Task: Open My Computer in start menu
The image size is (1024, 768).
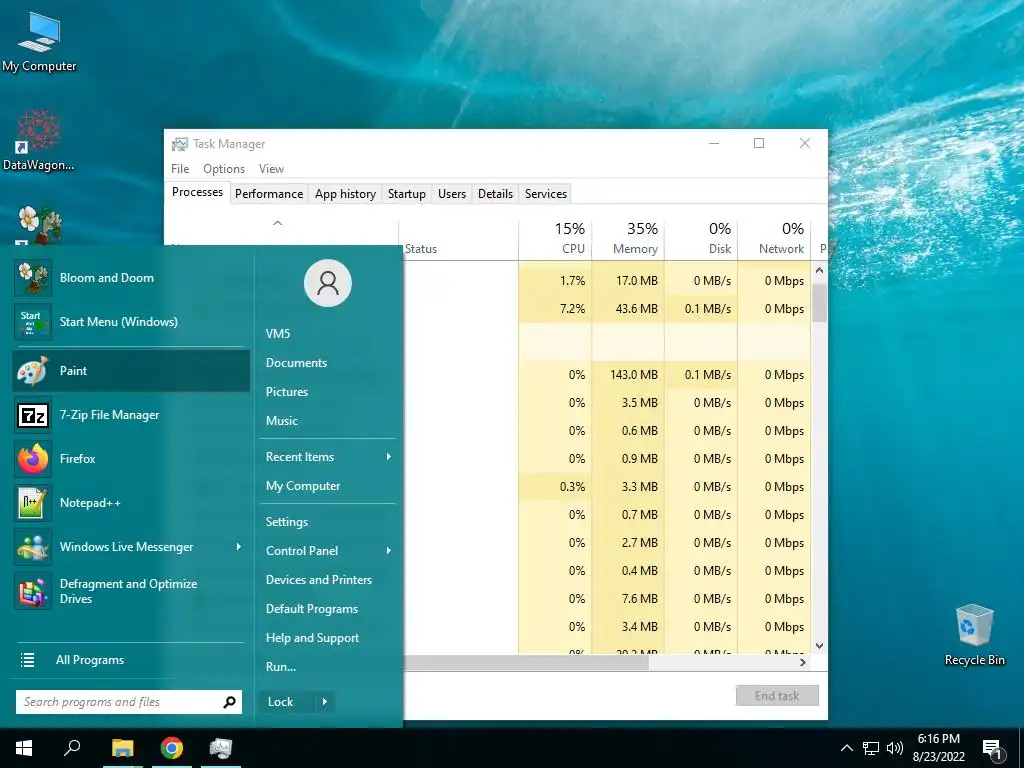Action: click(x=303, y=486)
